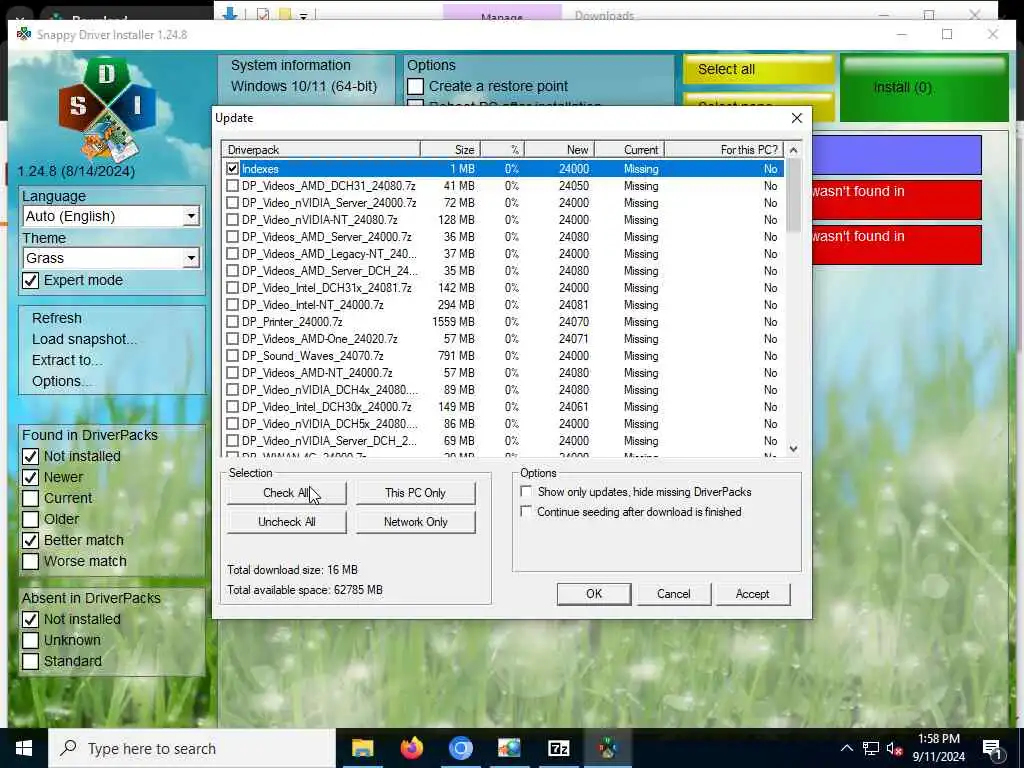
Task: Click the Snappy Driver Installer title bar icon
Action: click(x=24, y=34)
